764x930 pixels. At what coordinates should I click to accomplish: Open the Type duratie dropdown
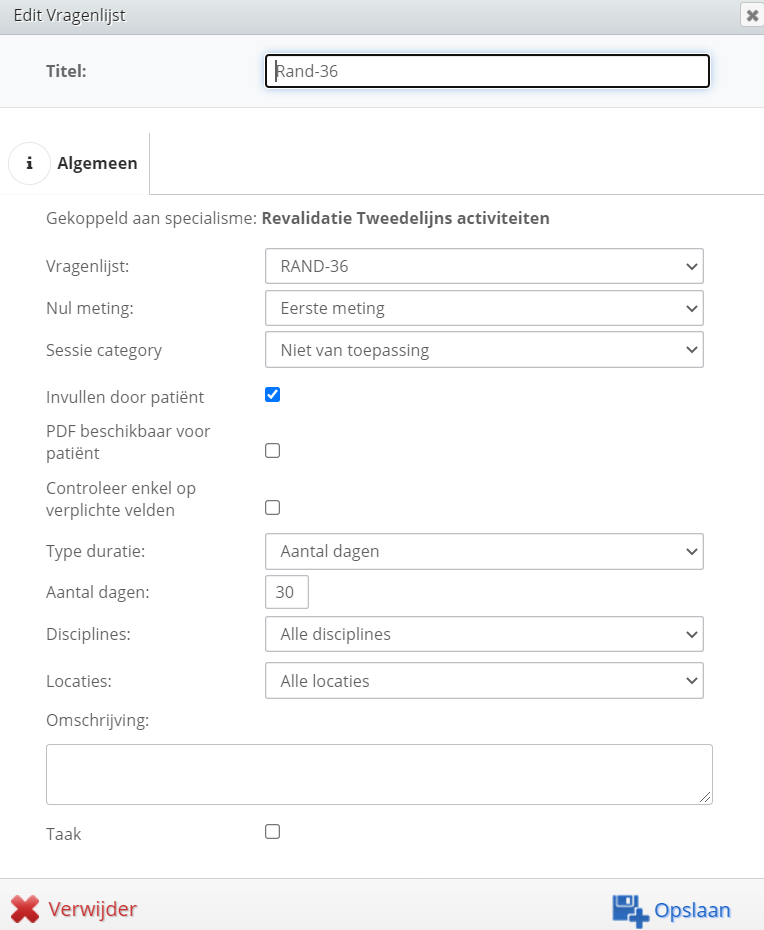click(484, 552)
